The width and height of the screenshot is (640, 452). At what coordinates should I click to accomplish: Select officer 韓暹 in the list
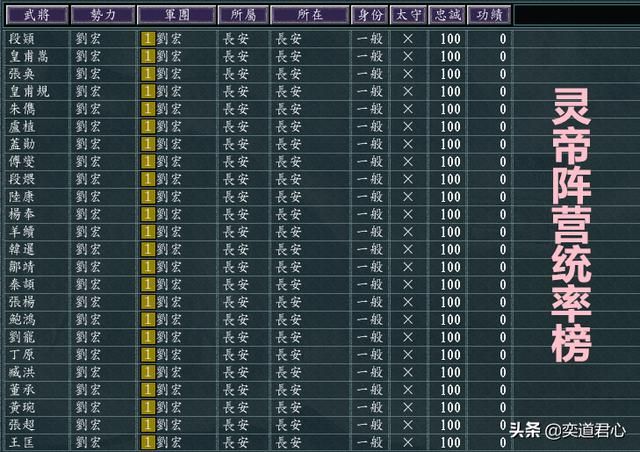(x=22, y=249)
